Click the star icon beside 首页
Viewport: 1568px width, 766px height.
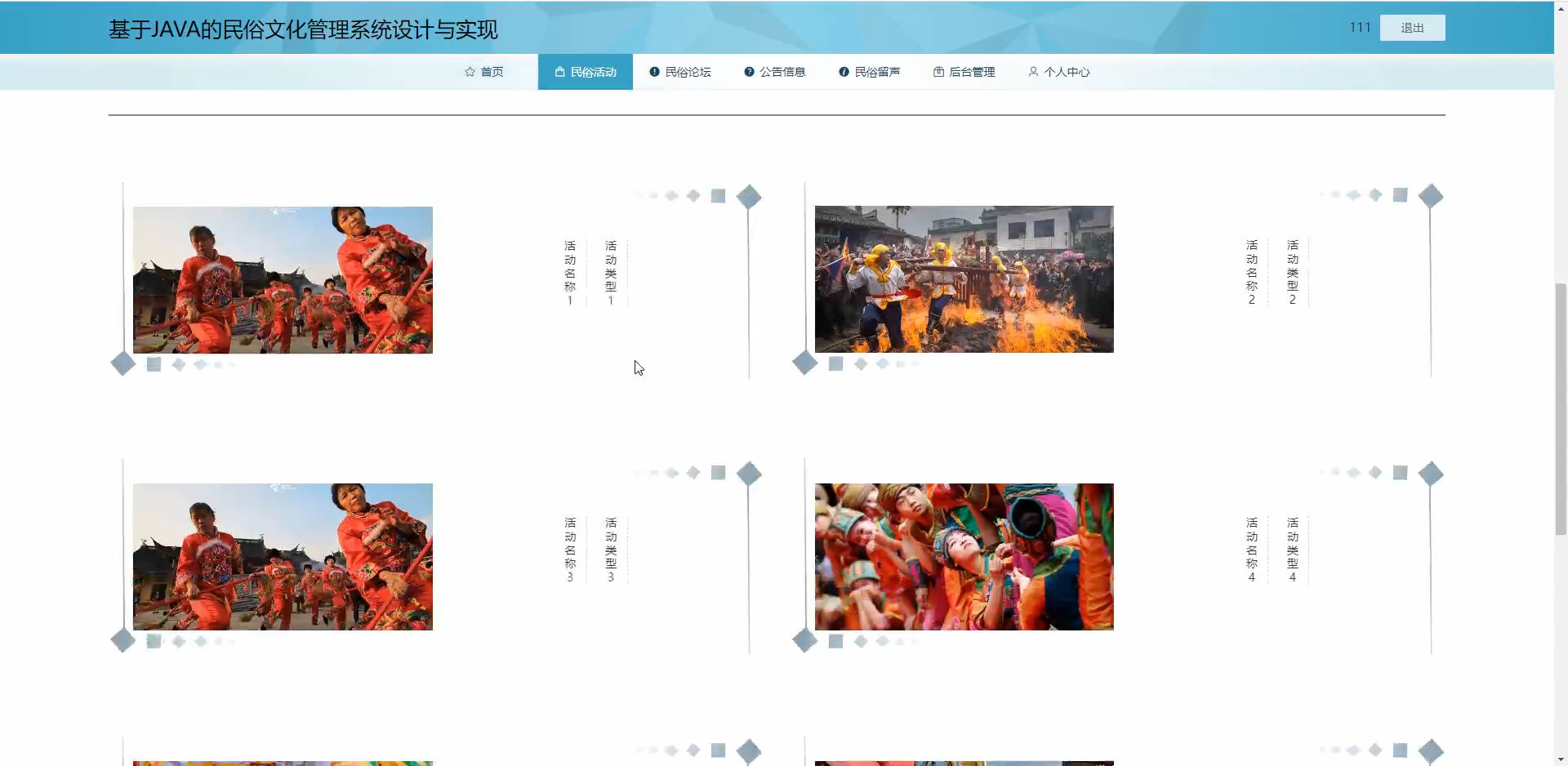(470, 72)
